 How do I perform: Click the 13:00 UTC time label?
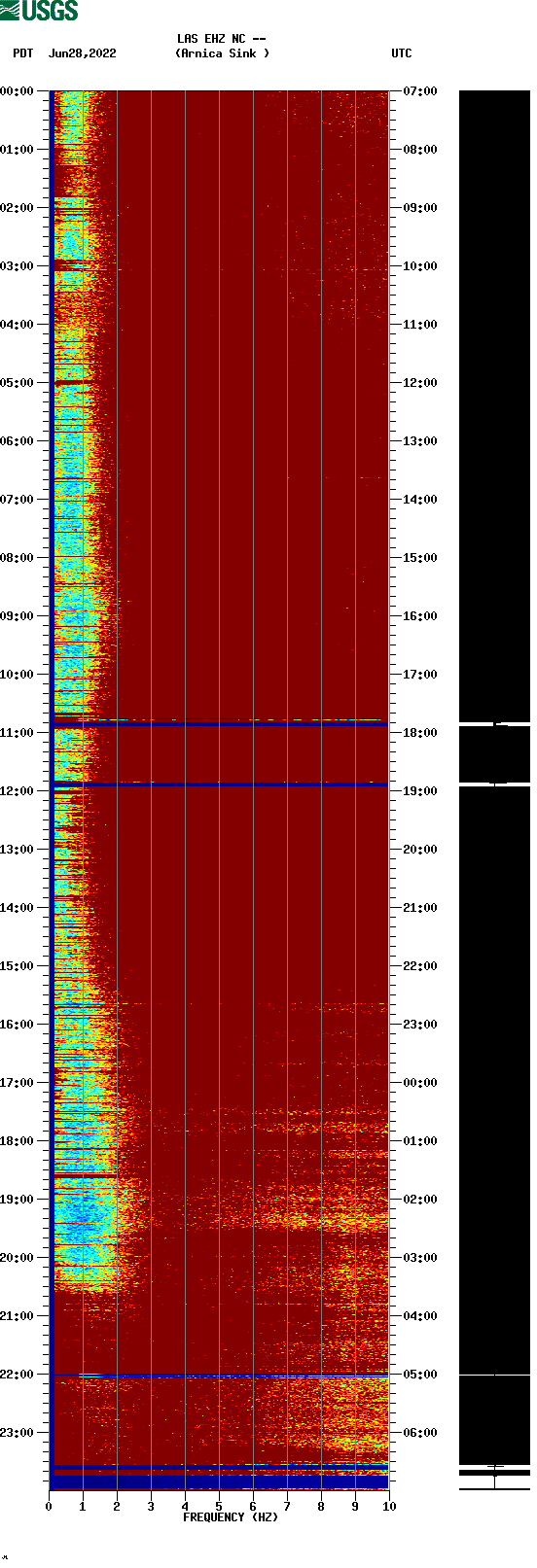(x=420, y=441)
